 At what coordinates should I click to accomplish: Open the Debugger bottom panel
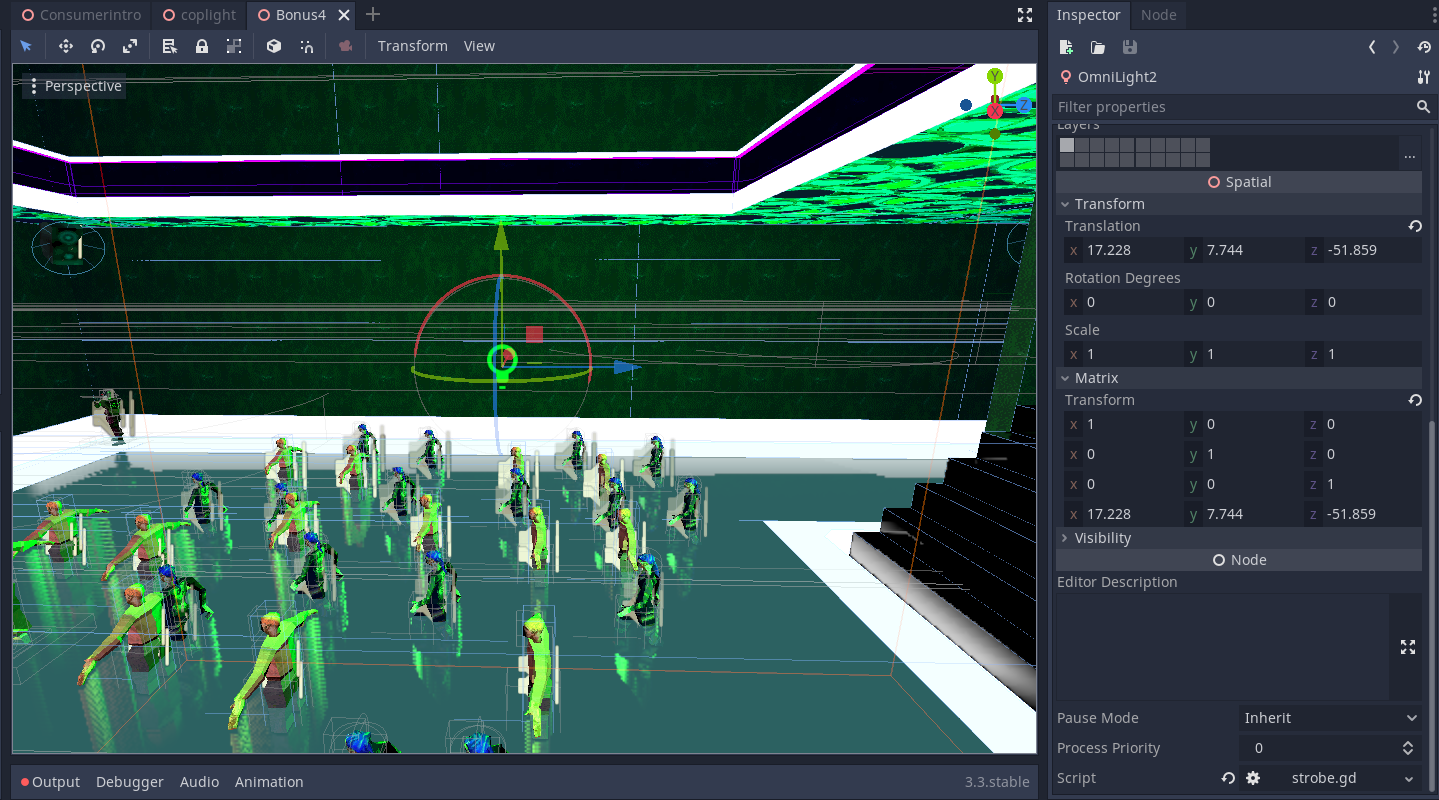tap(130, 782)
